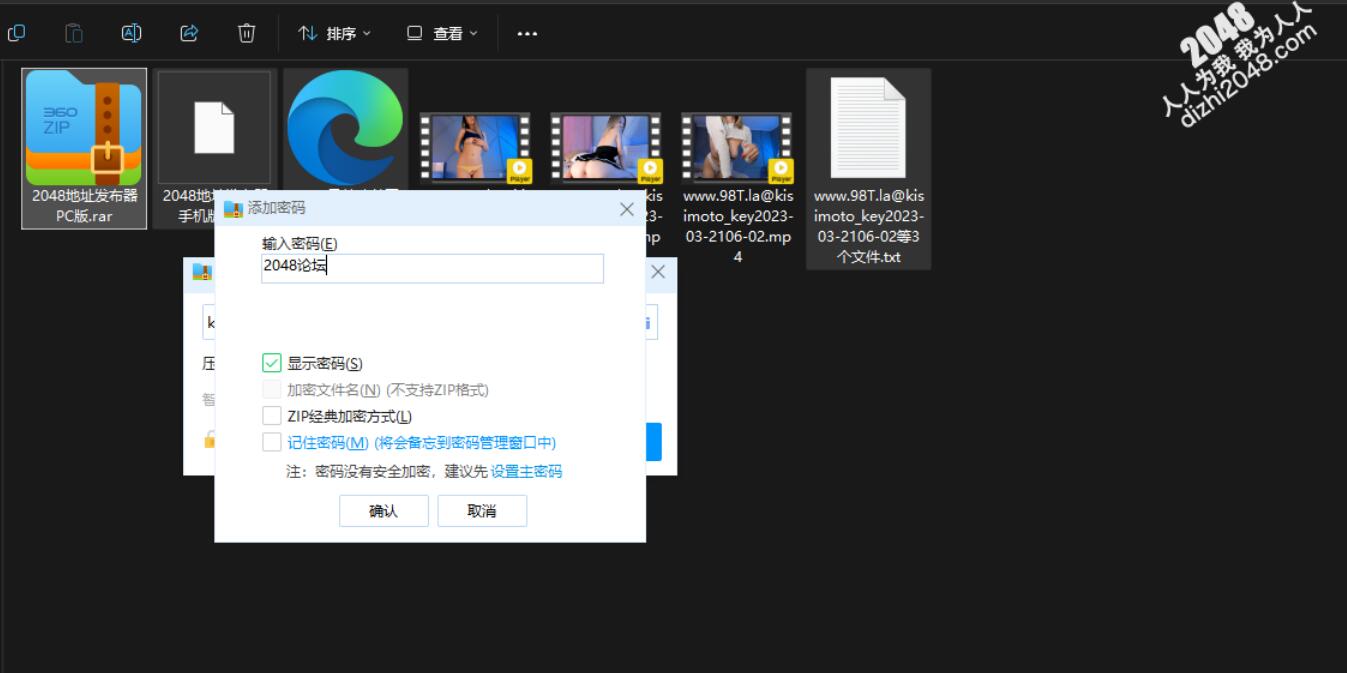Close the 添加密码 dialog

coord(627,209)
